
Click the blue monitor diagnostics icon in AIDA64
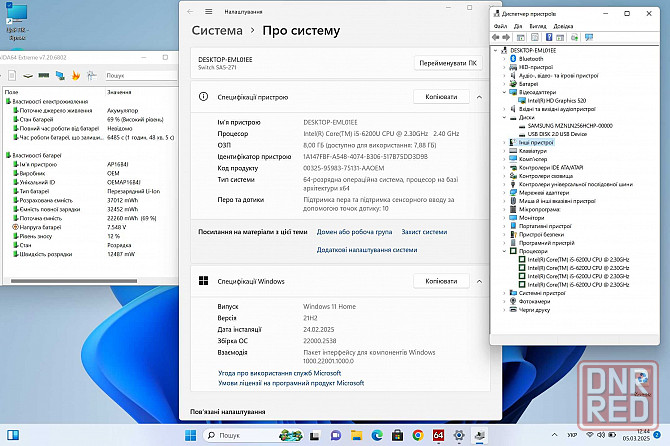click(x=60, y=76)
